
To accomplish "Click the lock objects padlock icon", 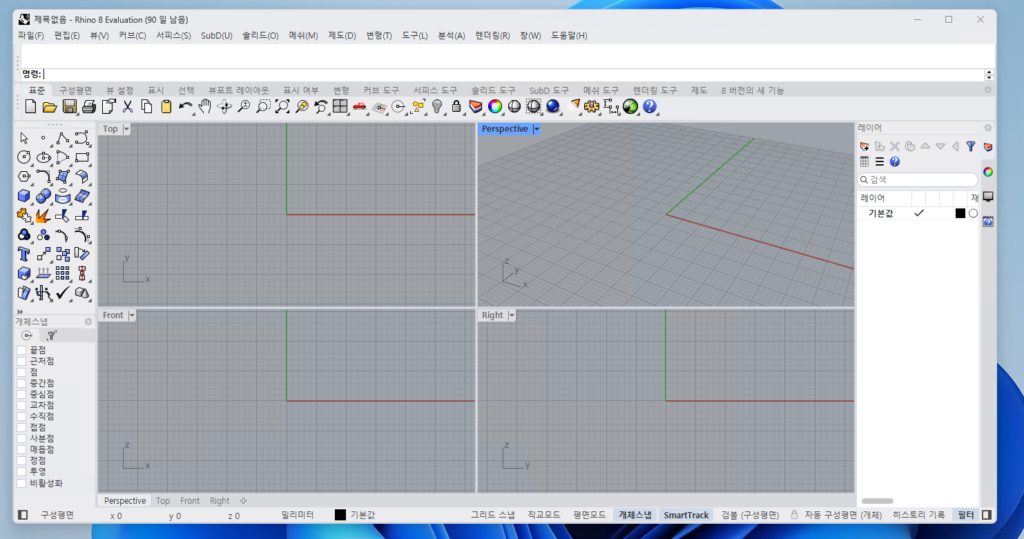I will pos(456,106).
